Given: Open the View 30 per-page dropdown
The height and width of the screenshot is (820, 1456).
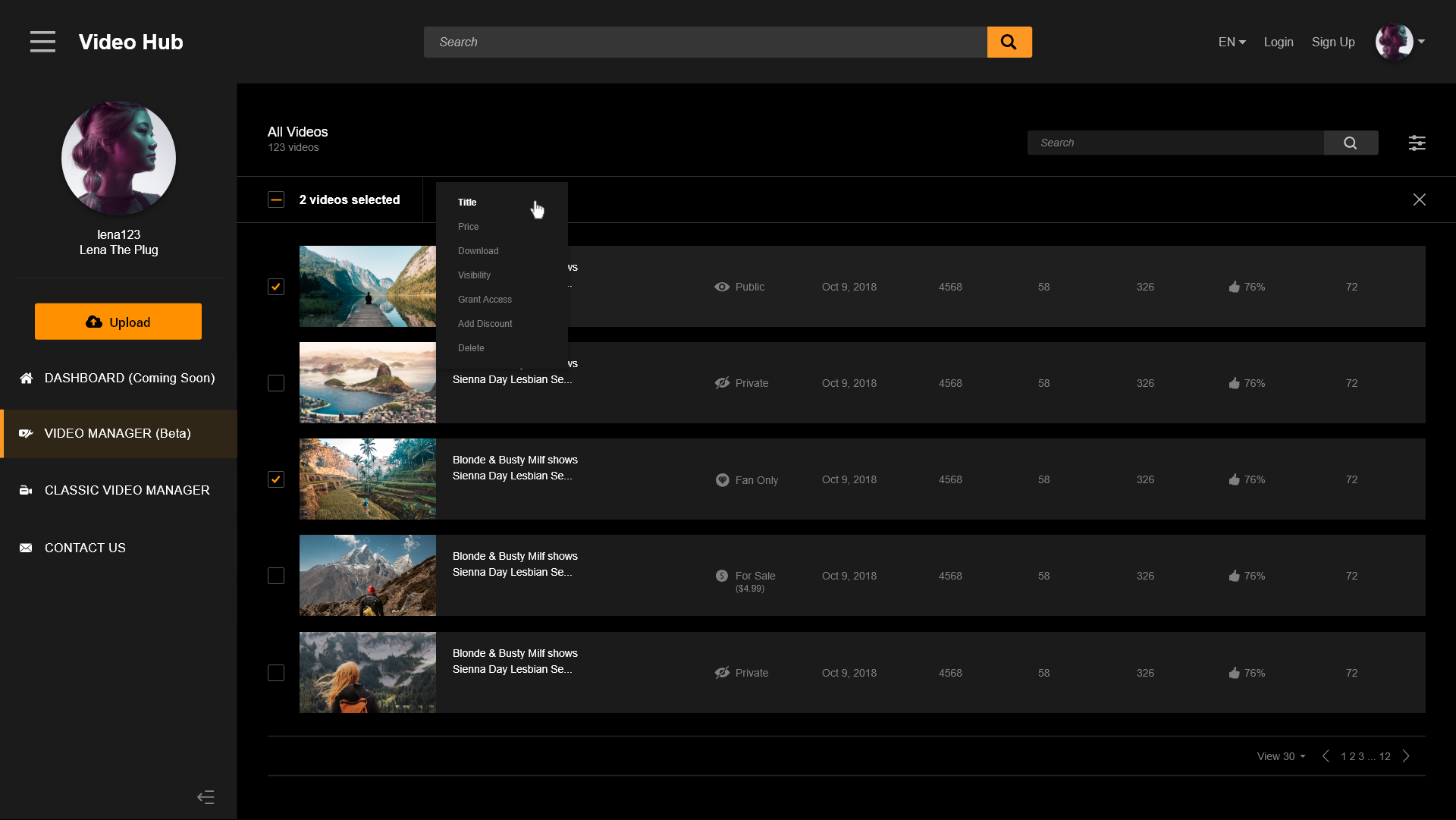Looking at the screenshot, I should tap(1281, 756).
